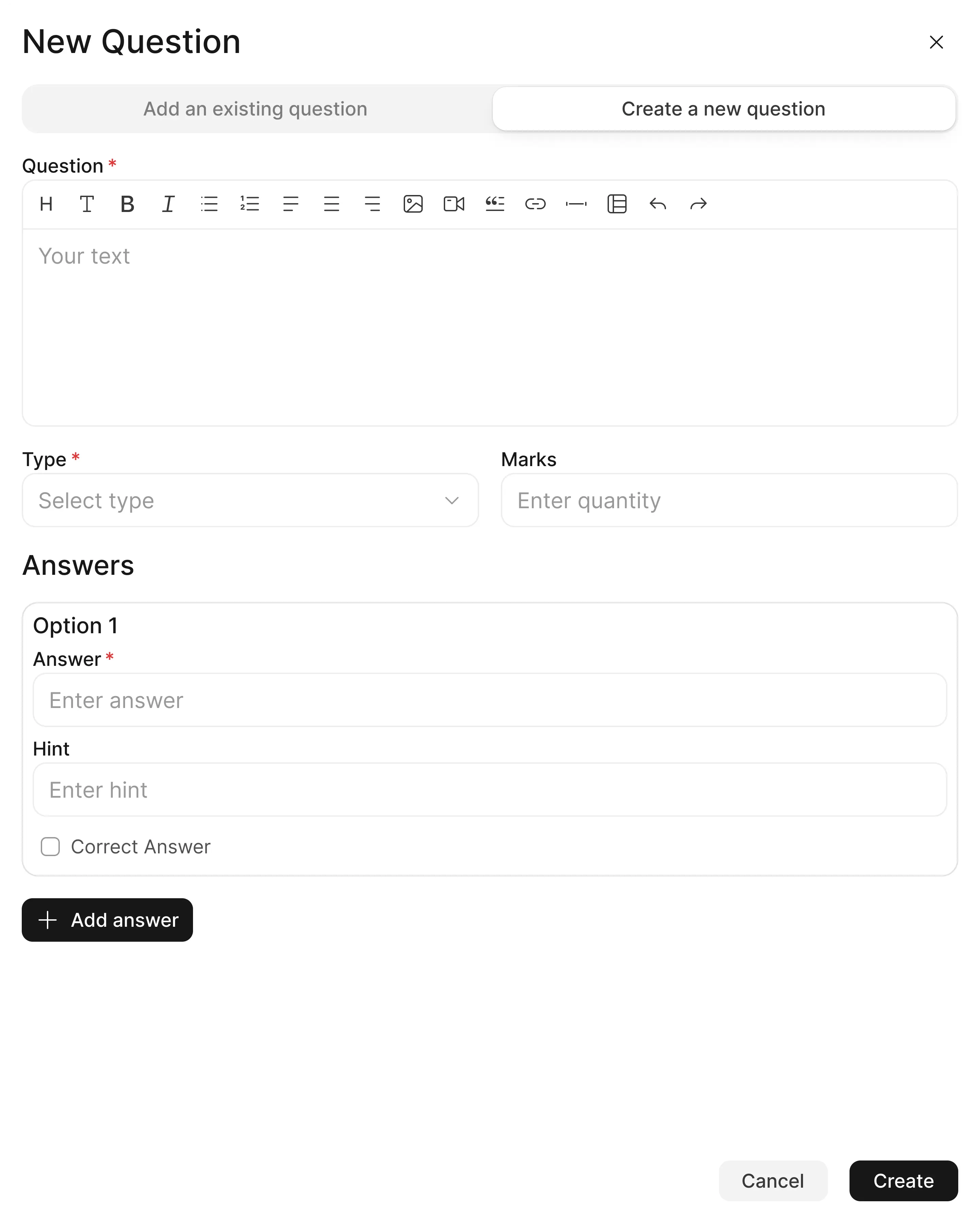Toggle italic formatting in editor
Image resolution: width=980 pixels, height=1223 pixels.
click(x=168, y=203)
